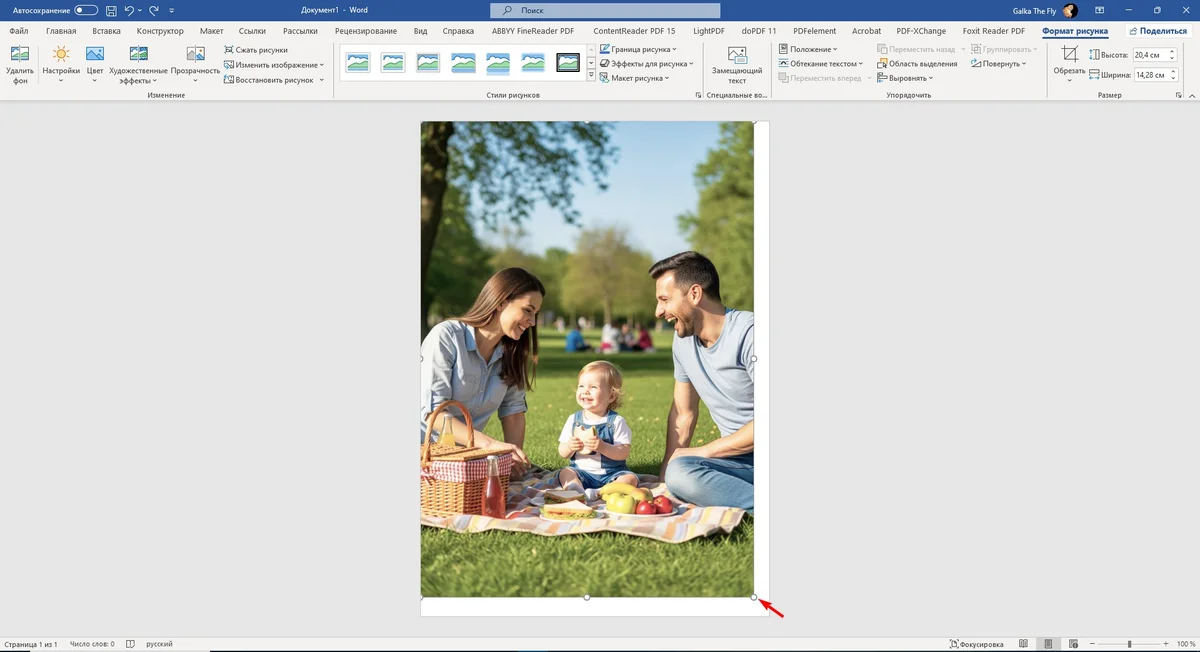Open the Эффекты для рисунка dropdown
1200x652 pixels.
(647, 64)
